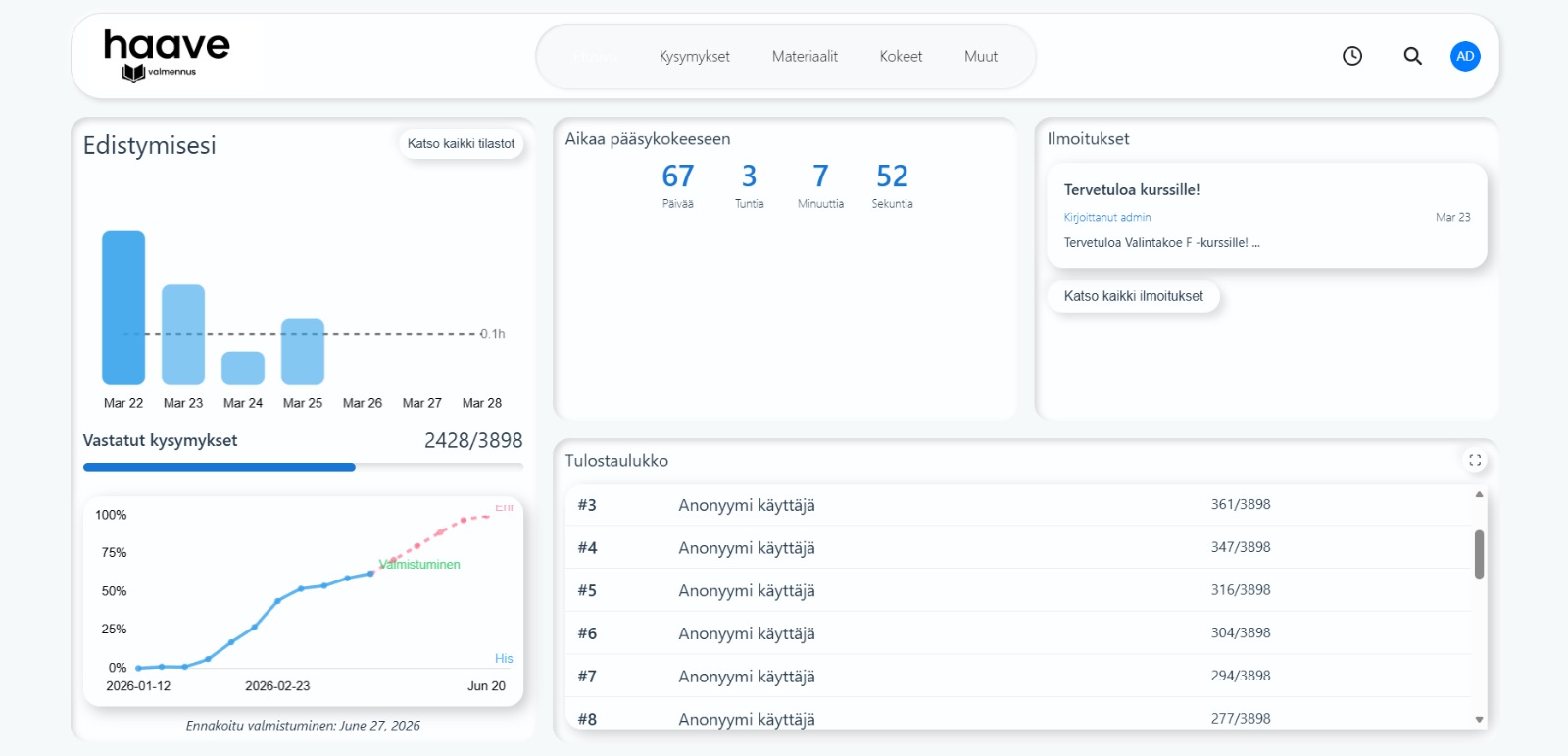
Task: Select leaderboard row #7
Action: click(1018, 676)
